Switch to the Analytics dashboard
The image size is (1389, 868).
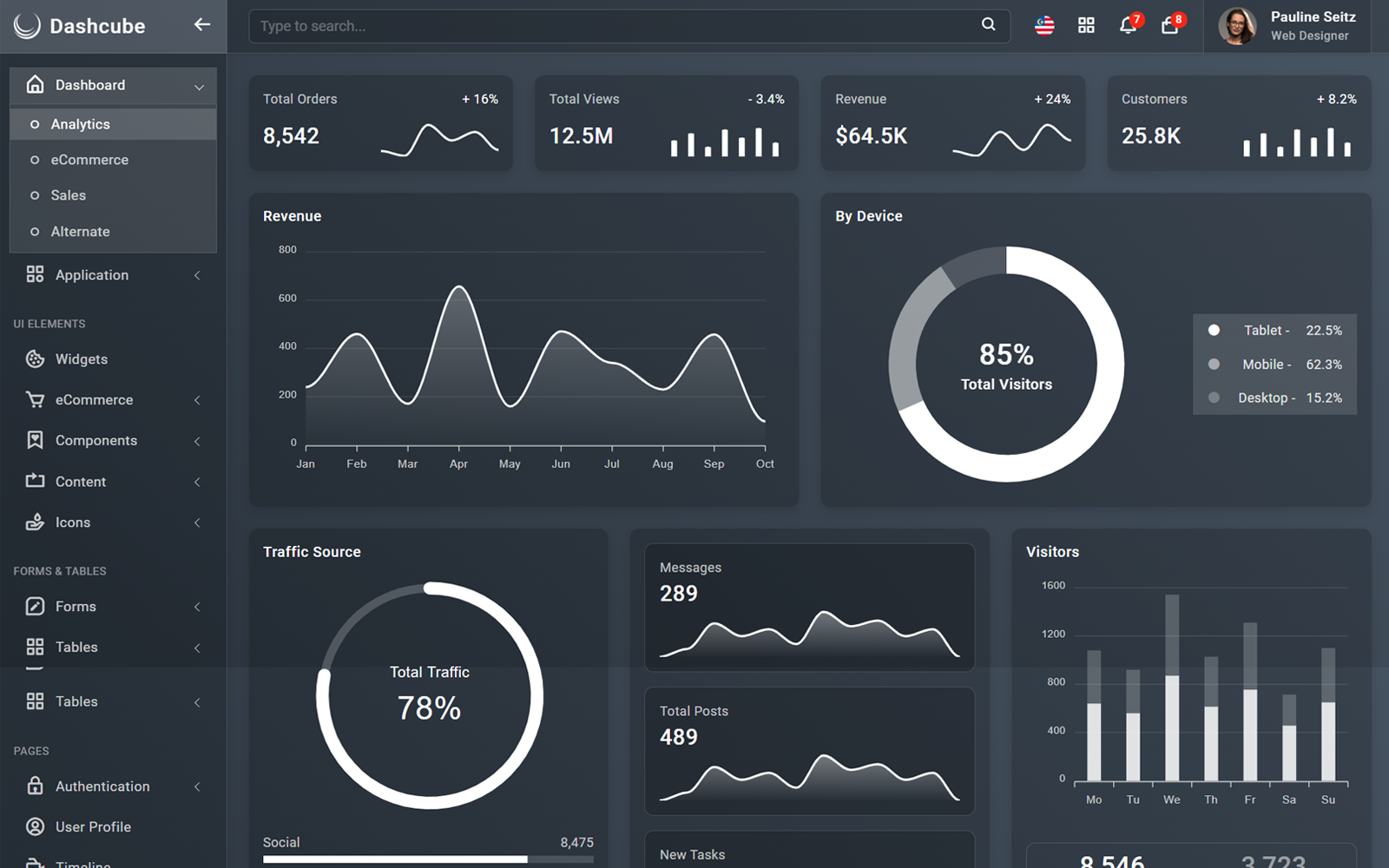(80, 123)
